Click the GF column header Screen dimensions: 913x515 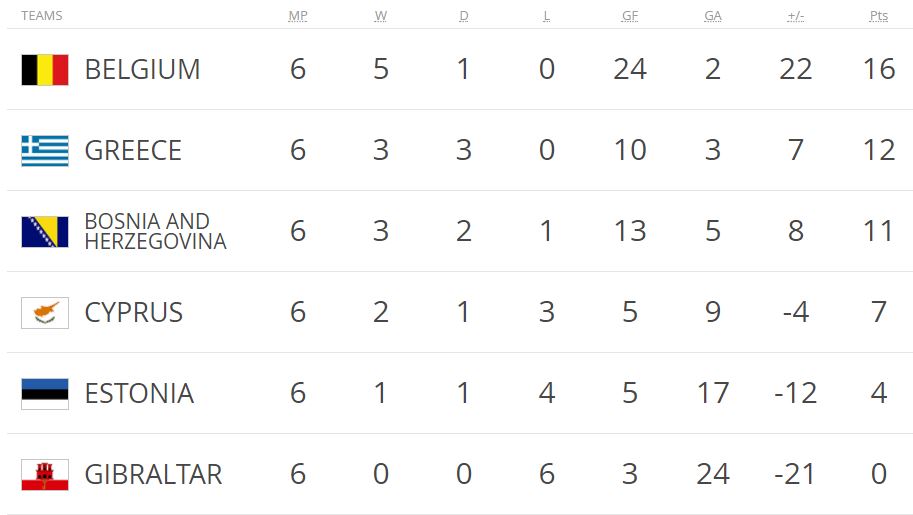[x=630, y=16]
